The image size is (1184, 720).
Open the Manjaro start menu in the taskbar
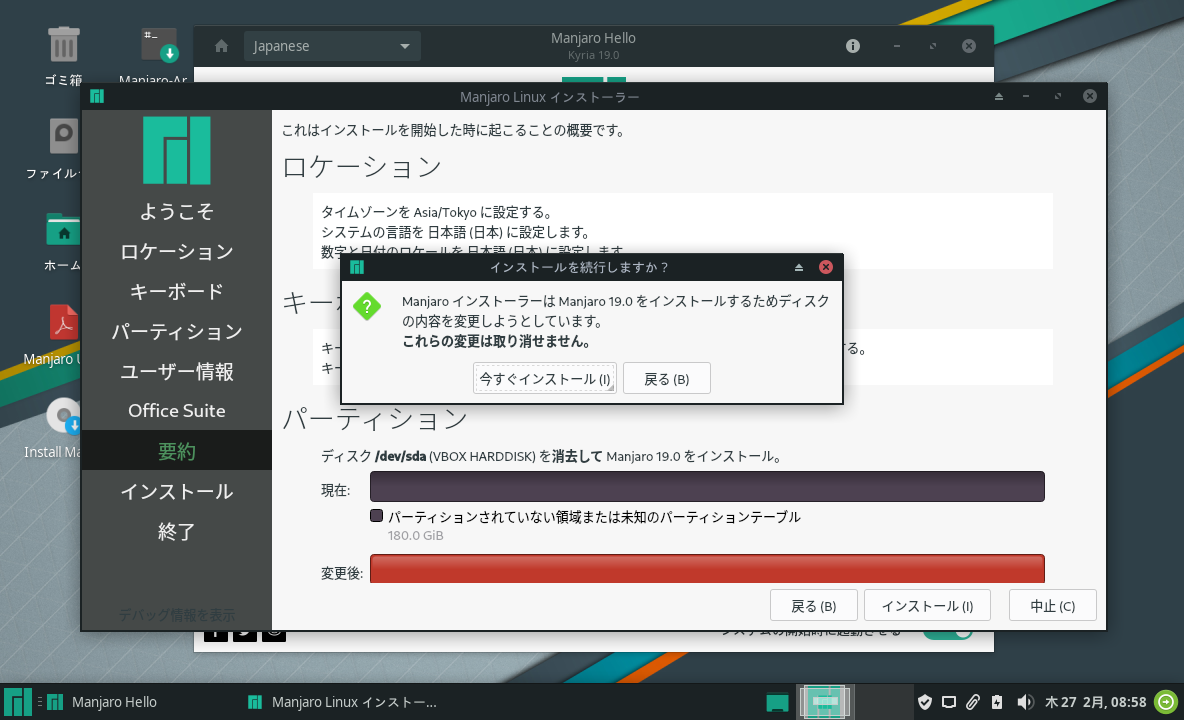point(17,702)
